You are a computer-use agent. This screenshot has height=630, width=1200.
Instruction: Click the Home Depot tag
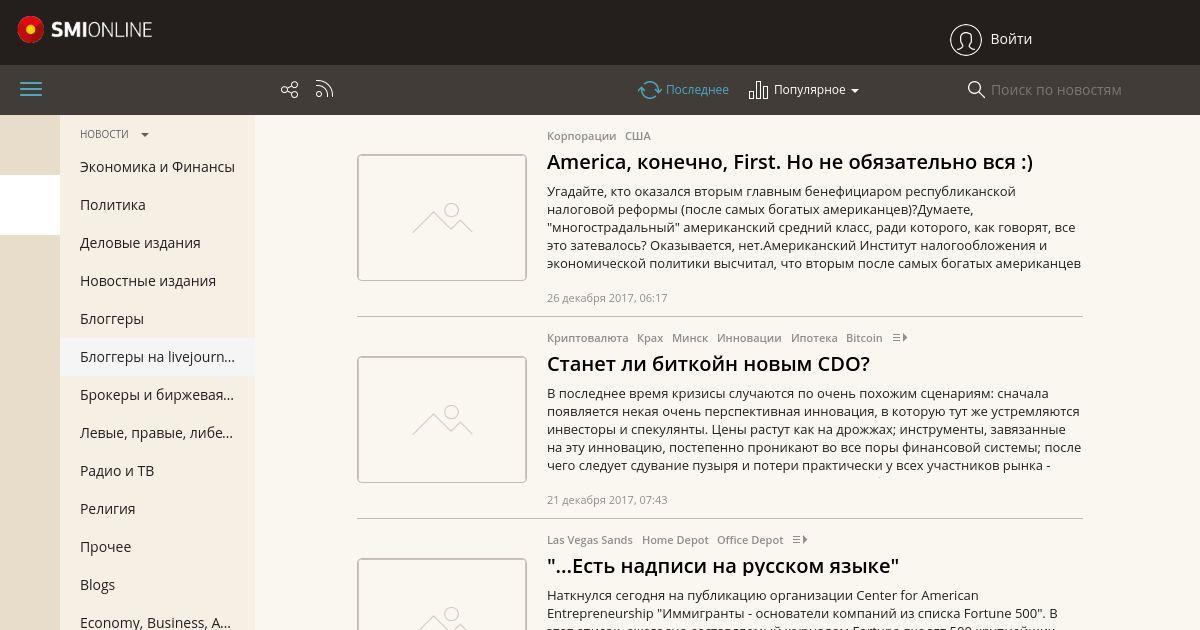(x=675, y=540)
